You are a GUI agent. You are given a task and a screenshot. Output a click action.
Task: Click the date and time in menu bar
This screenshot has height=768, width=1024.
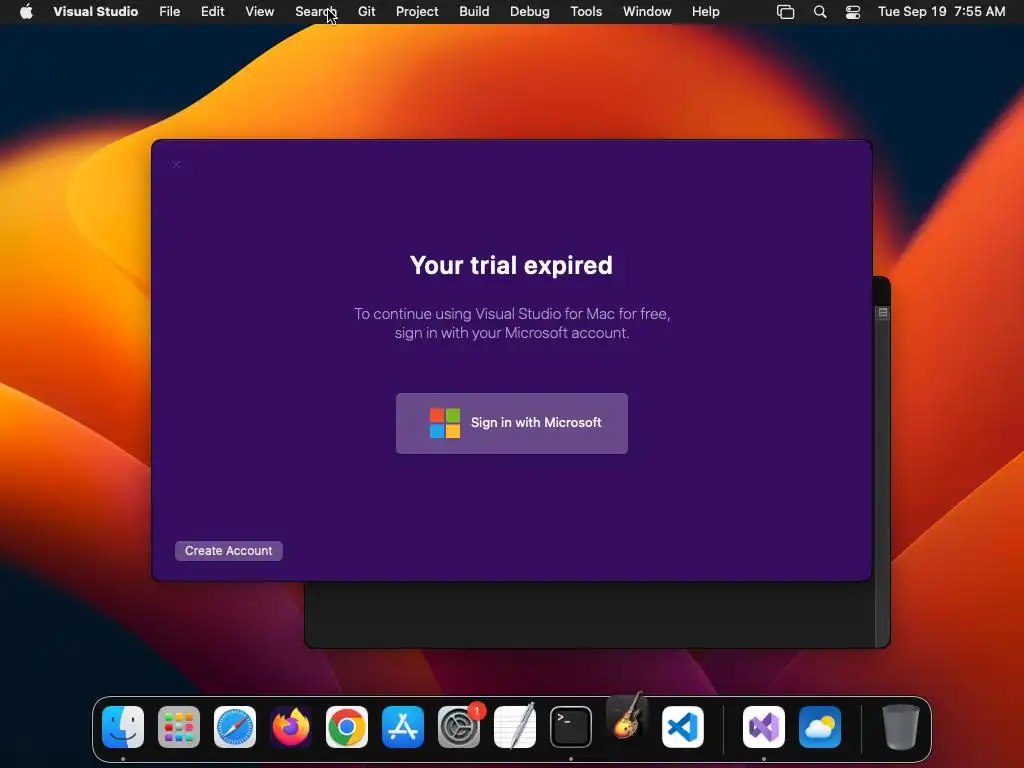click(941, 12)
